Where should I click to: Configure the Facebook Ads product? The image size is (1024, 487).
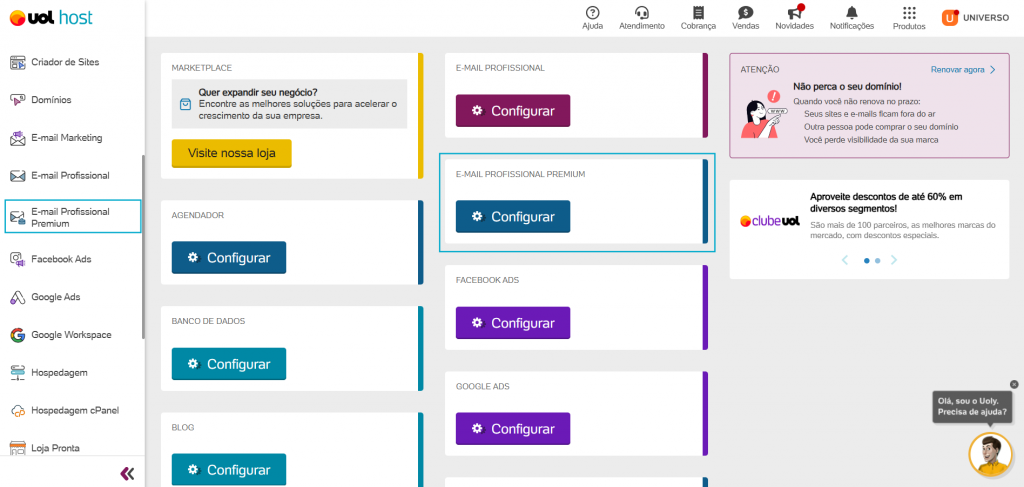(513, 323)
